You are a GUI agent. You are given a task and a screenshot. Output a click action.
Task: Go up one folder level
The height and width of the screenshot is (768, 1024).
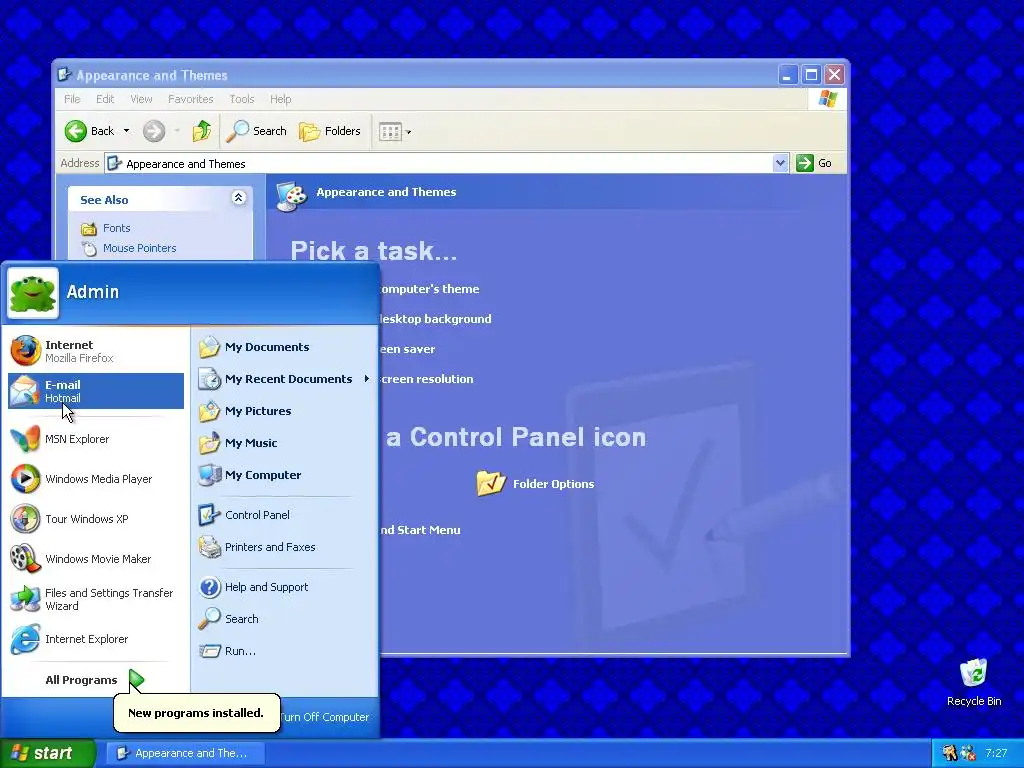(202, 131)
